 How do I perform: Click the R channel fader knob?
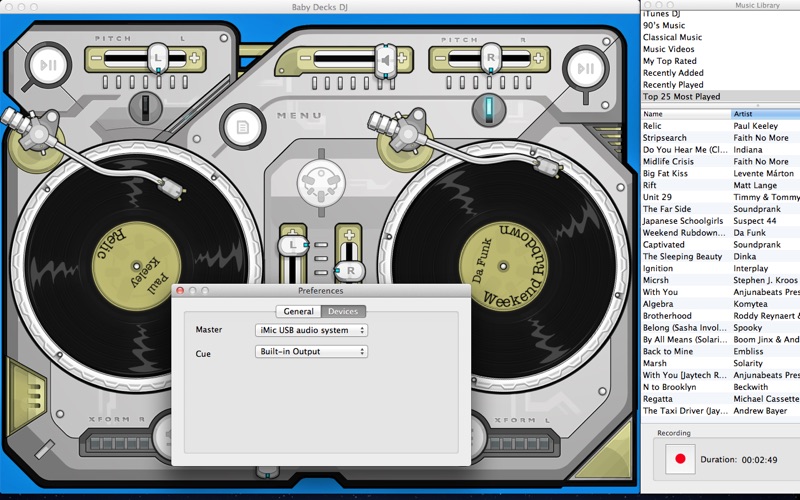pyautogui.click(x=349, y=270)
